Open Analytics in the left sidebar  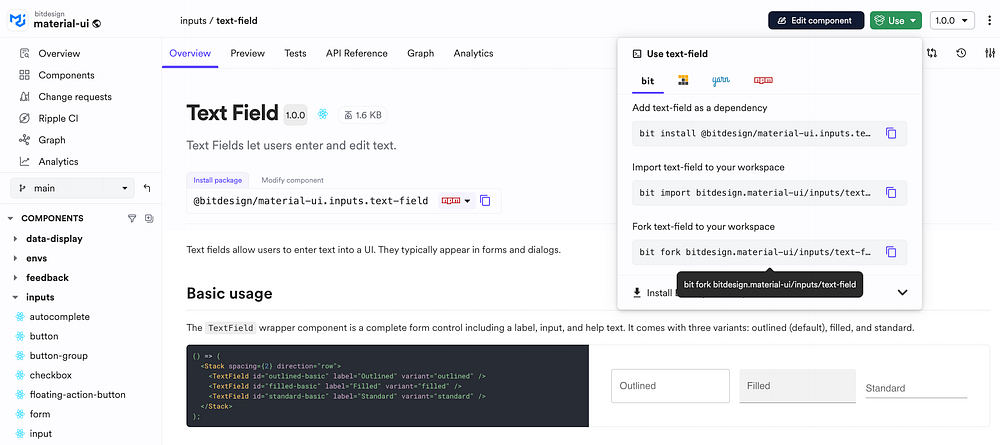58,162
